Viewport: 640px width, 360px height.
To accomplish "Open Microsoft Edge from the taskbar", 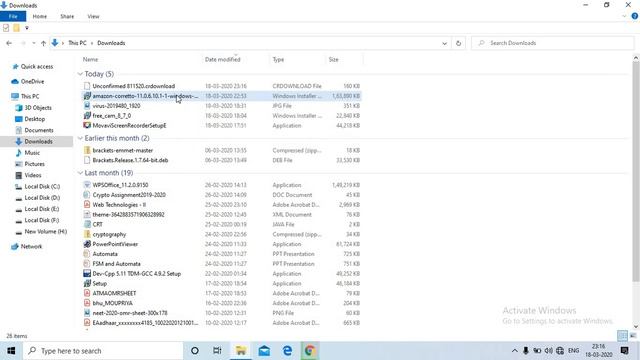I will [287, 351].
